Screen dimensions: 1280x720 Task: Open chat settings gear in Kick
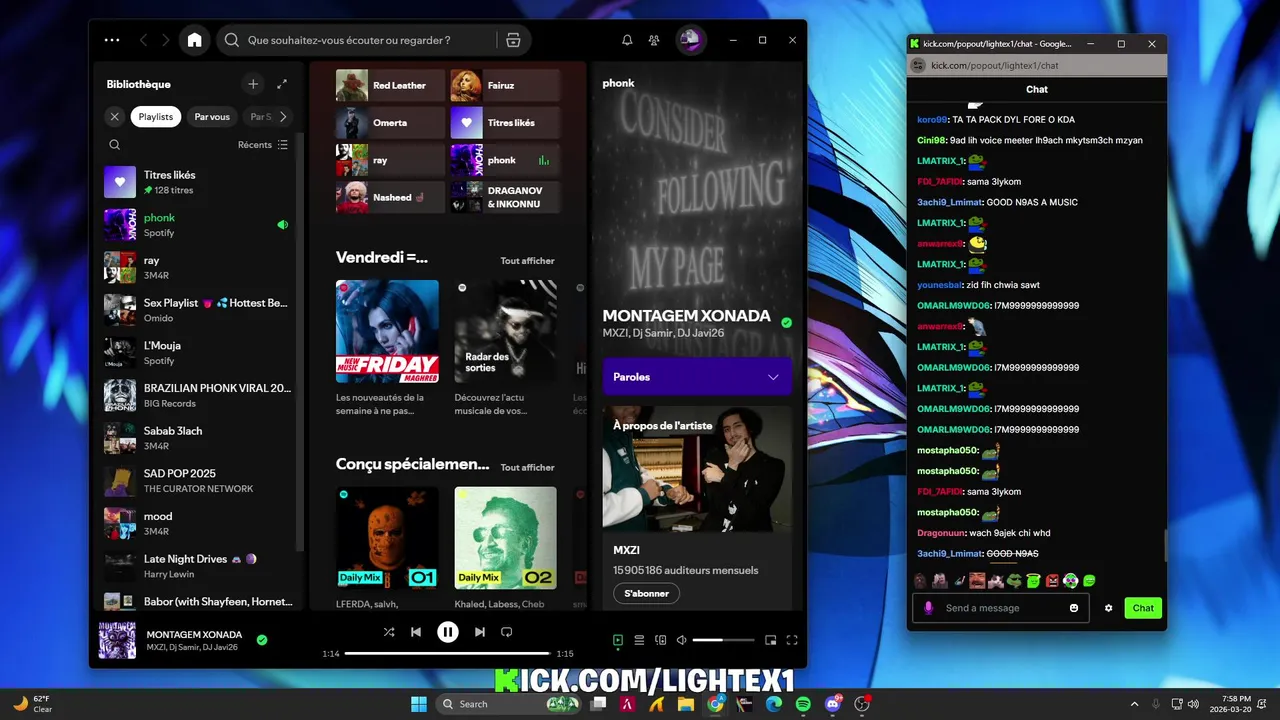1108,608
